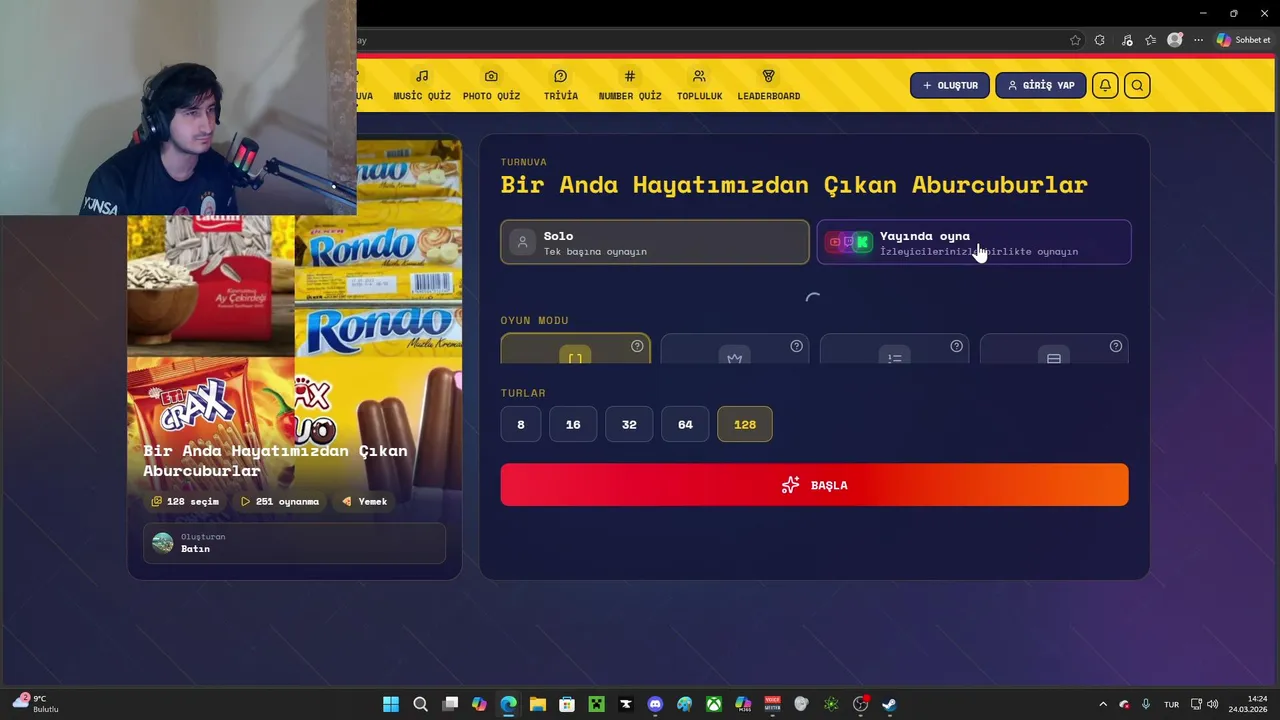The width and height of the screenshot is (1280, 720).
Task: Open the clock and date panel
Action: click(1248, 704)
